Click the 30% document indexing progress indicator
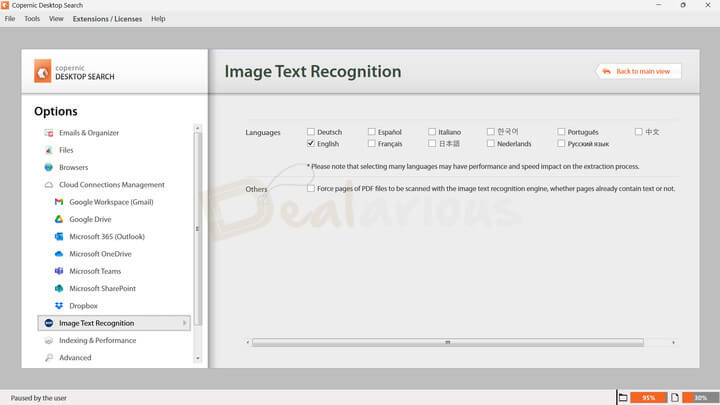Image resolution: width=720 pixels, height=405 pixels. [700, 398]
